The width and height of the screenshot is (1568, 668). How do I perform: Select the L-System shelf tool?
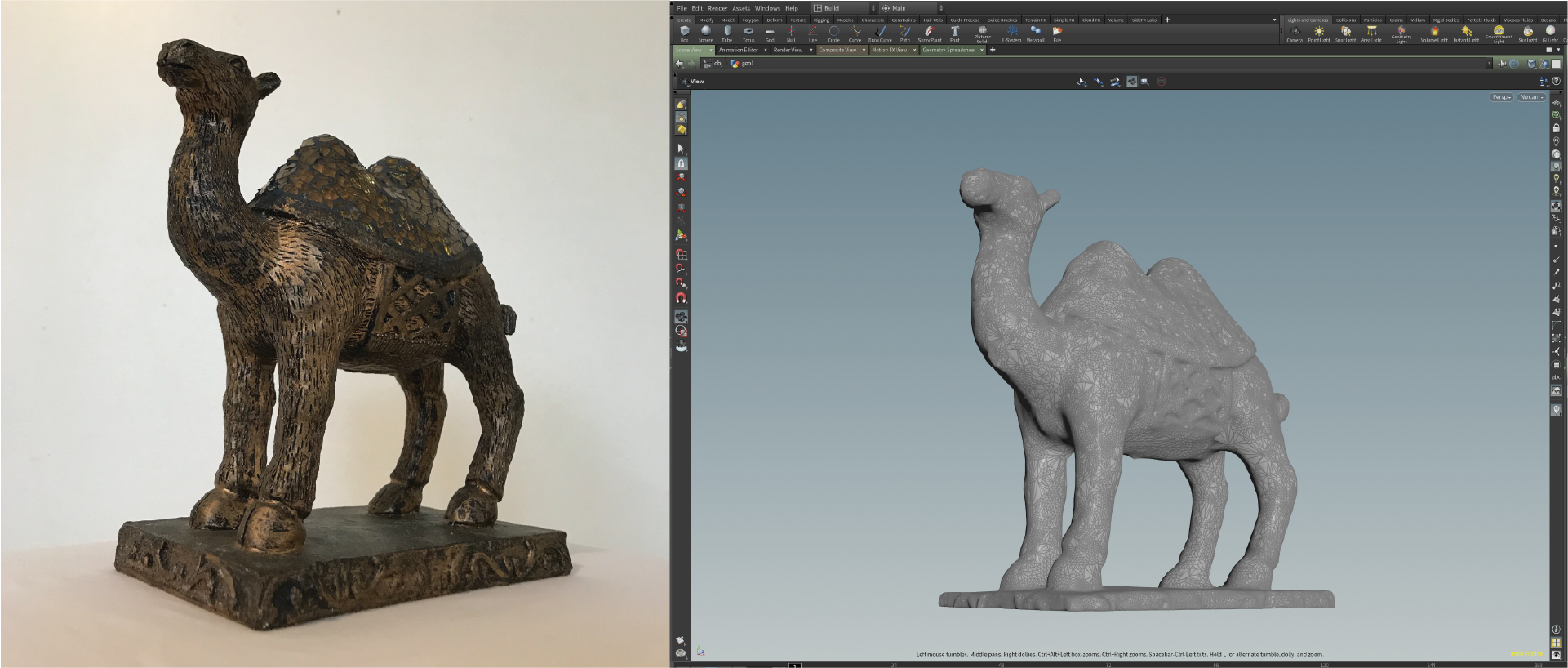(x=1011, y=33)
